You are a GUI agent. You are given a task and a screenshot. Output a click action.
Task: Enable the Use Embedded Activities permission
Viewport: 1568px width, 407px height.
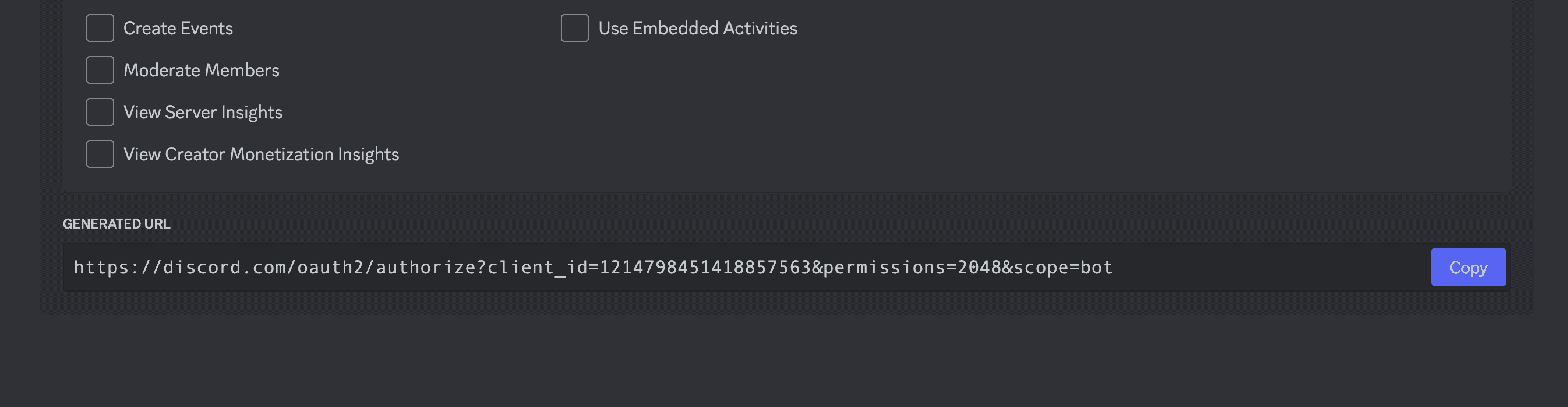coord(574,27)
